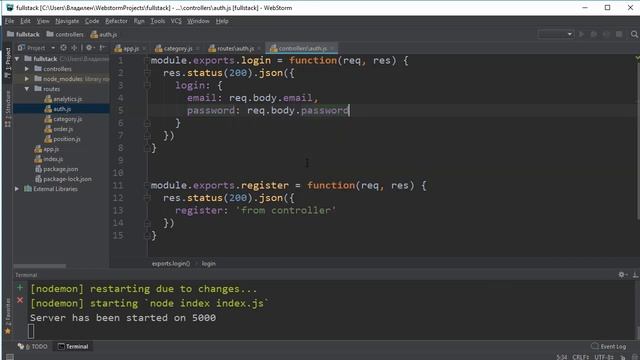Image resolution: width=640 pixels, height=360 pixels.
Task: Click CRLF line separator in status bar
Action: click(x=580, y=357)
